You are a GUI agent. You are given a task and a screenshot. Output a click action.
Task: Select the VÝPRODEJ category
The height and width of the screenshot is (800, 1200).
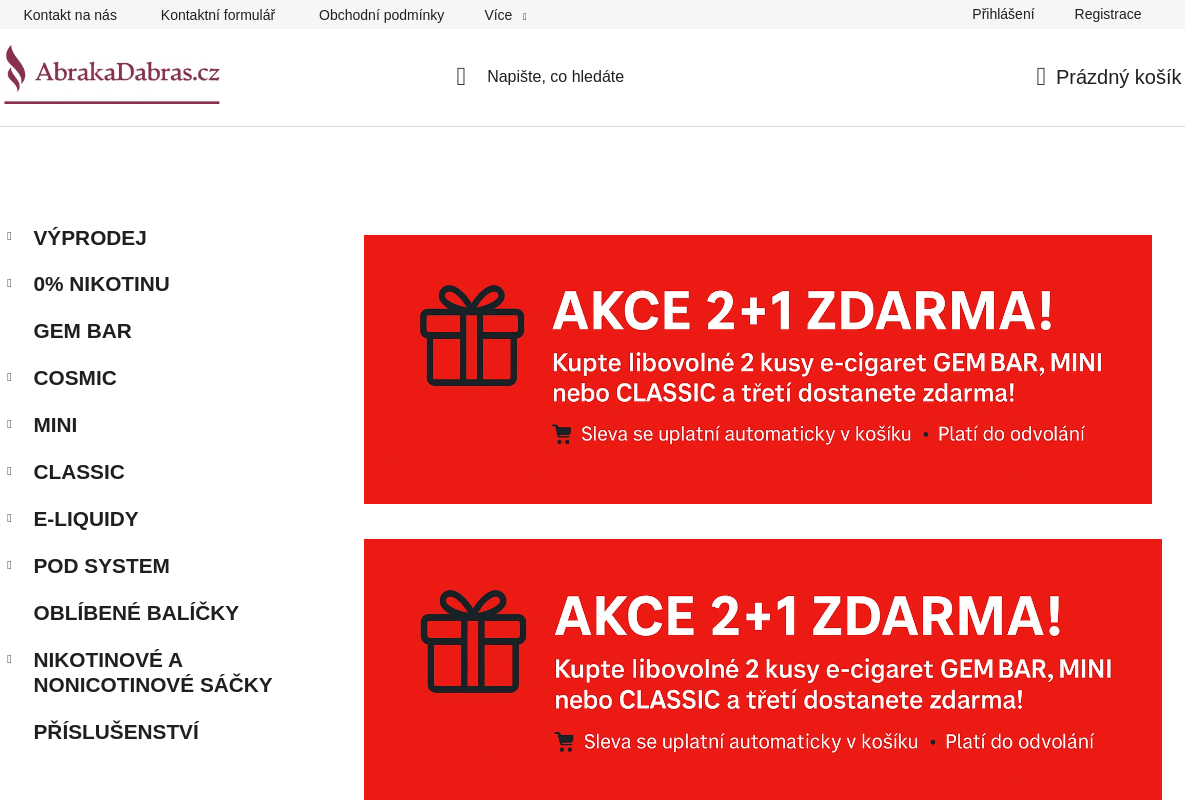pyautogui.click(x=90, y=238)
